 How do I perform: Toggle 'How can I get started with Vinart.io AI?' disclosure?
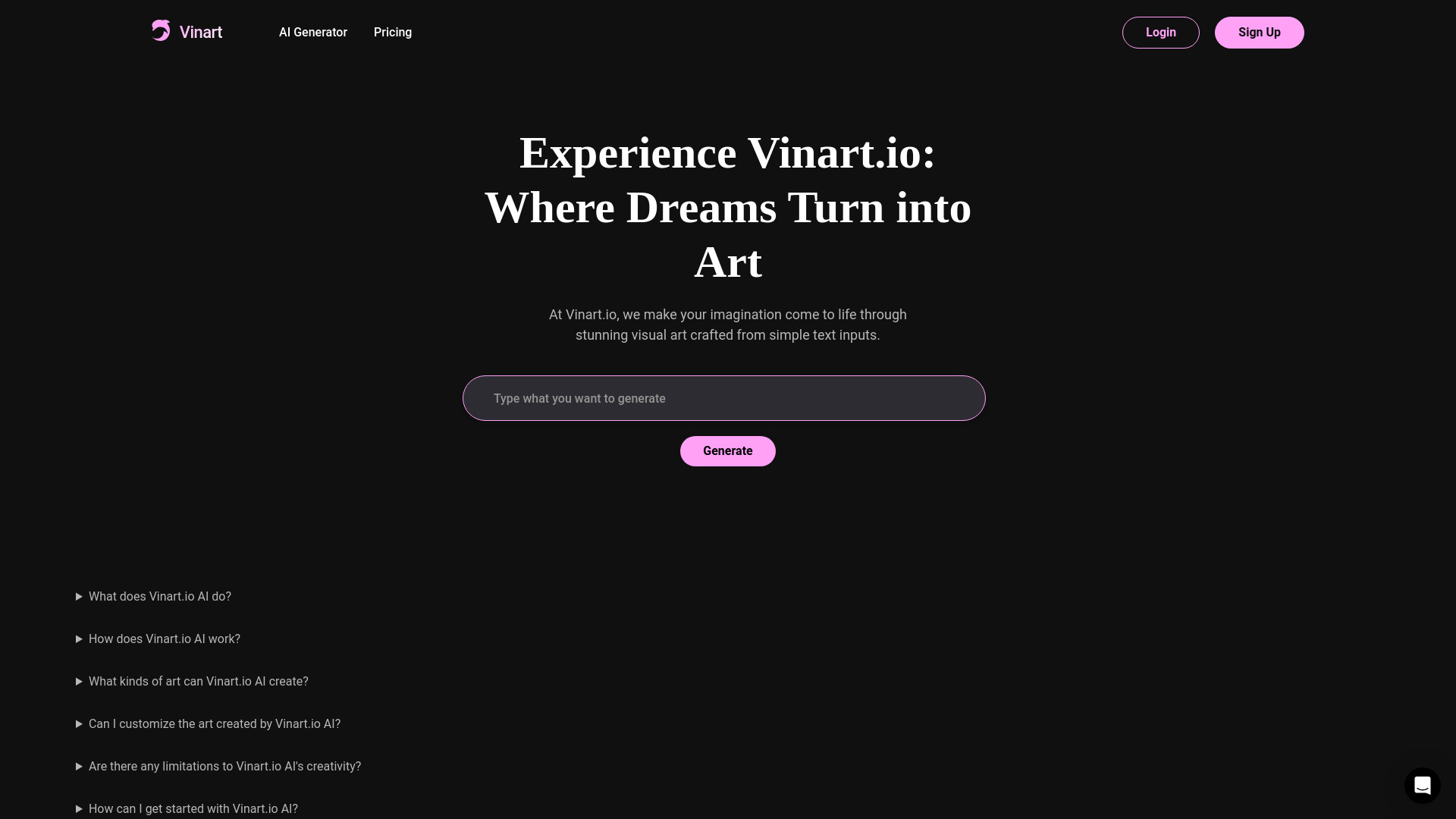pyautogui.click(x=78, y=808)
